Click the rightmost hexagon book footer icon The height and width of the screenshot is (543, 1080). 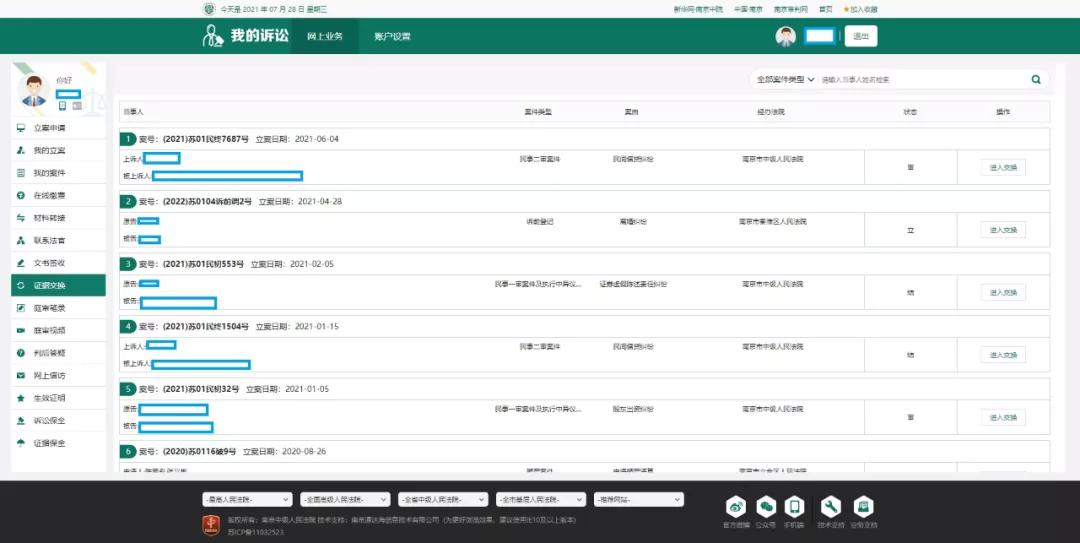pyautogui.click(x=863, y=507)
